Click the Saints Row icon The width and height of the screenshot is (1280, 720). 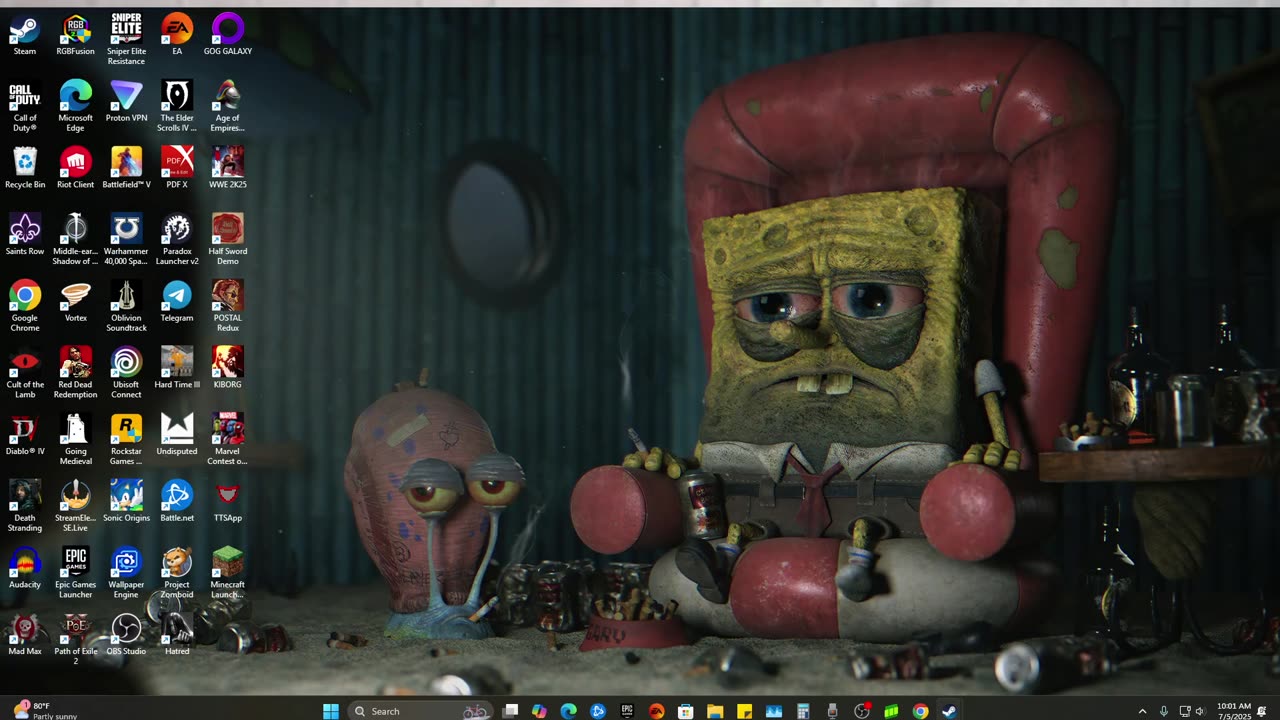[25, 235]
